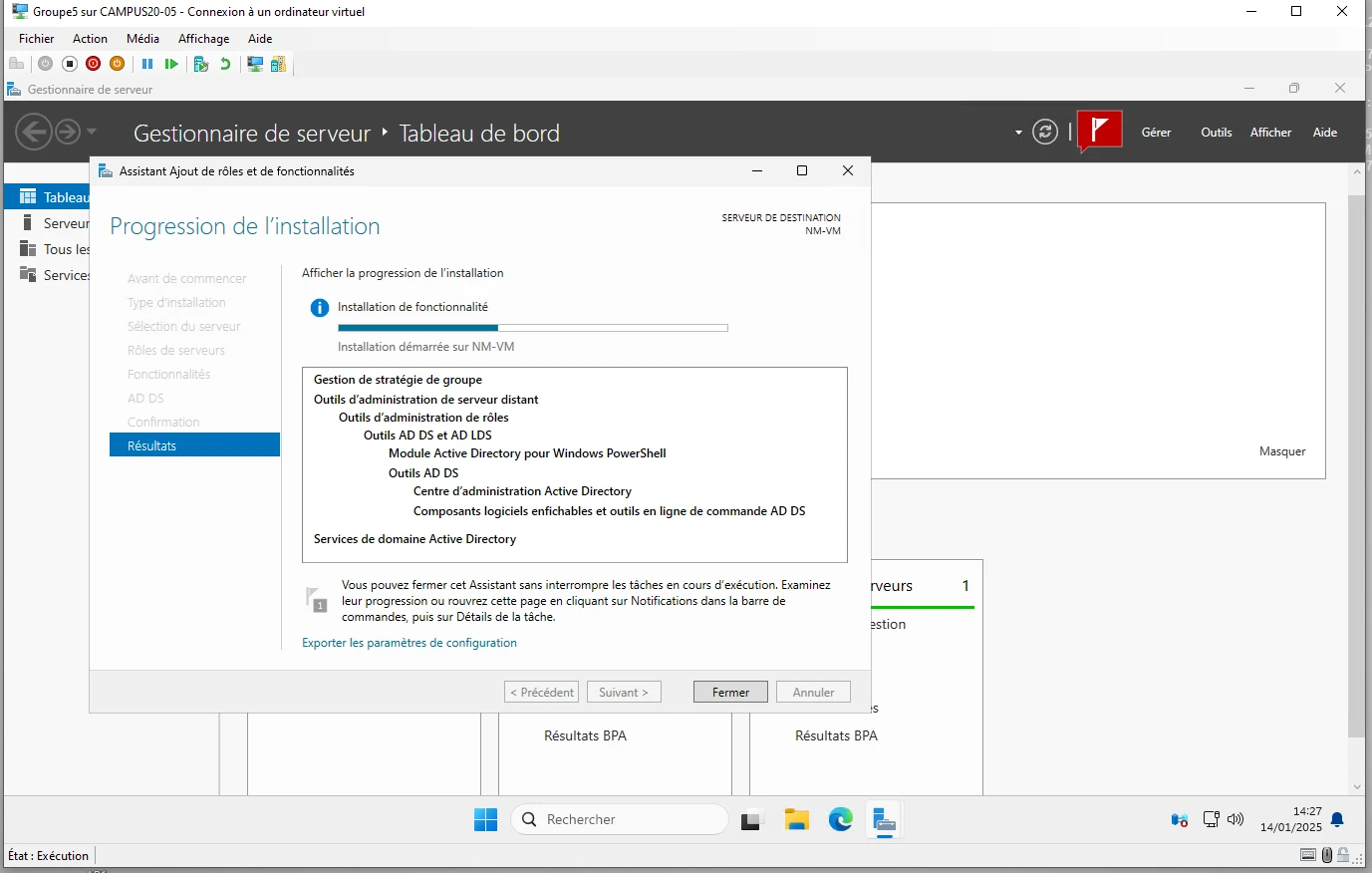1372x873 pixels.
Task: Click the Task View taskbar icon
Action: 751,820
